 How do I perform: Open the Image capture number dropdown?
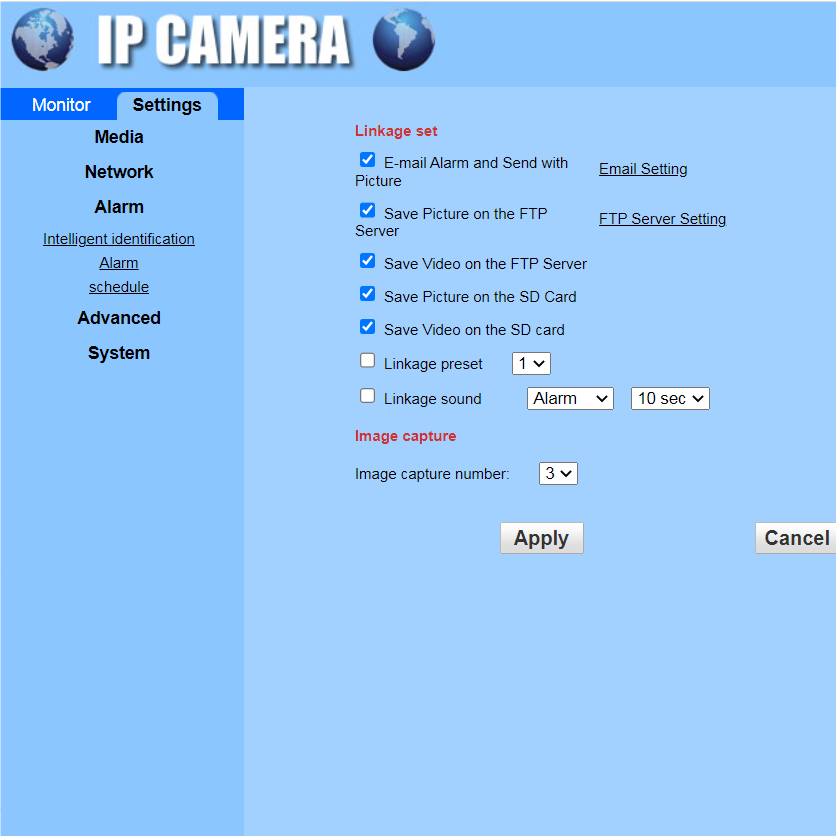[557, 473]
